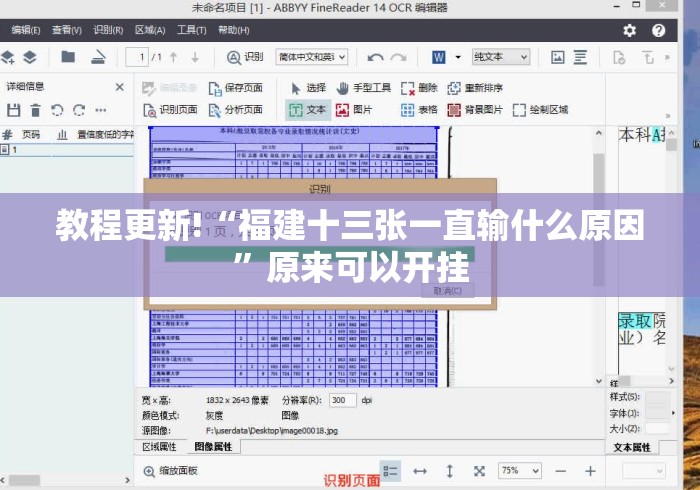The width and height of the screenshot is (700, 490).
Task: Click 识别页面 recognize page
Action: pos(170,110)
